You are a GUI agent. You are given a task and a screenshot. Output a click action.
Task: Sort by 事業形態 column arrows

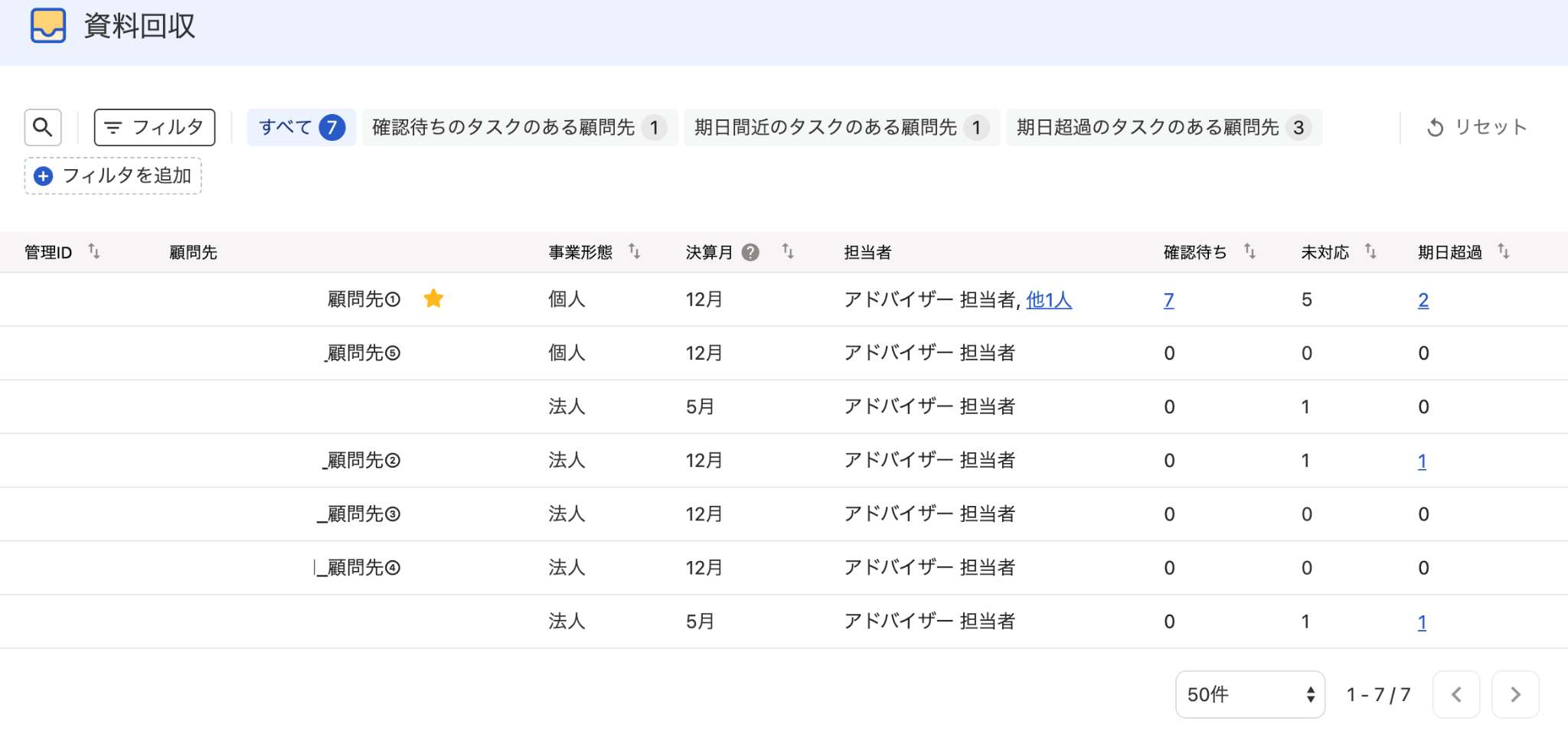point(635,251)
